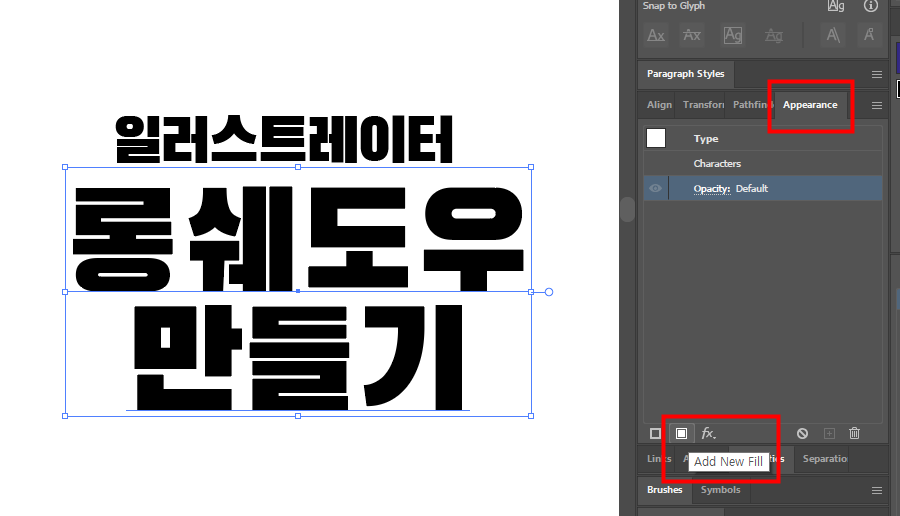This screenshot has height=516, width=900.
Task: Enable Snap to Glyph x-height option
Action: [692, 35]
